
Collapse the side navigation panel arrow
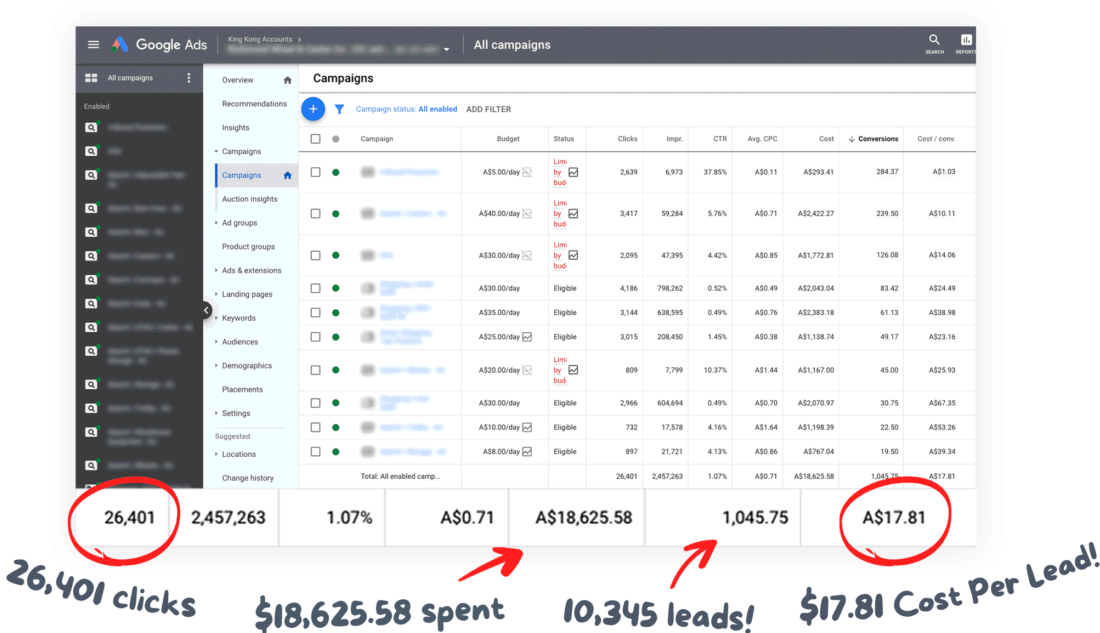[207, 310]
